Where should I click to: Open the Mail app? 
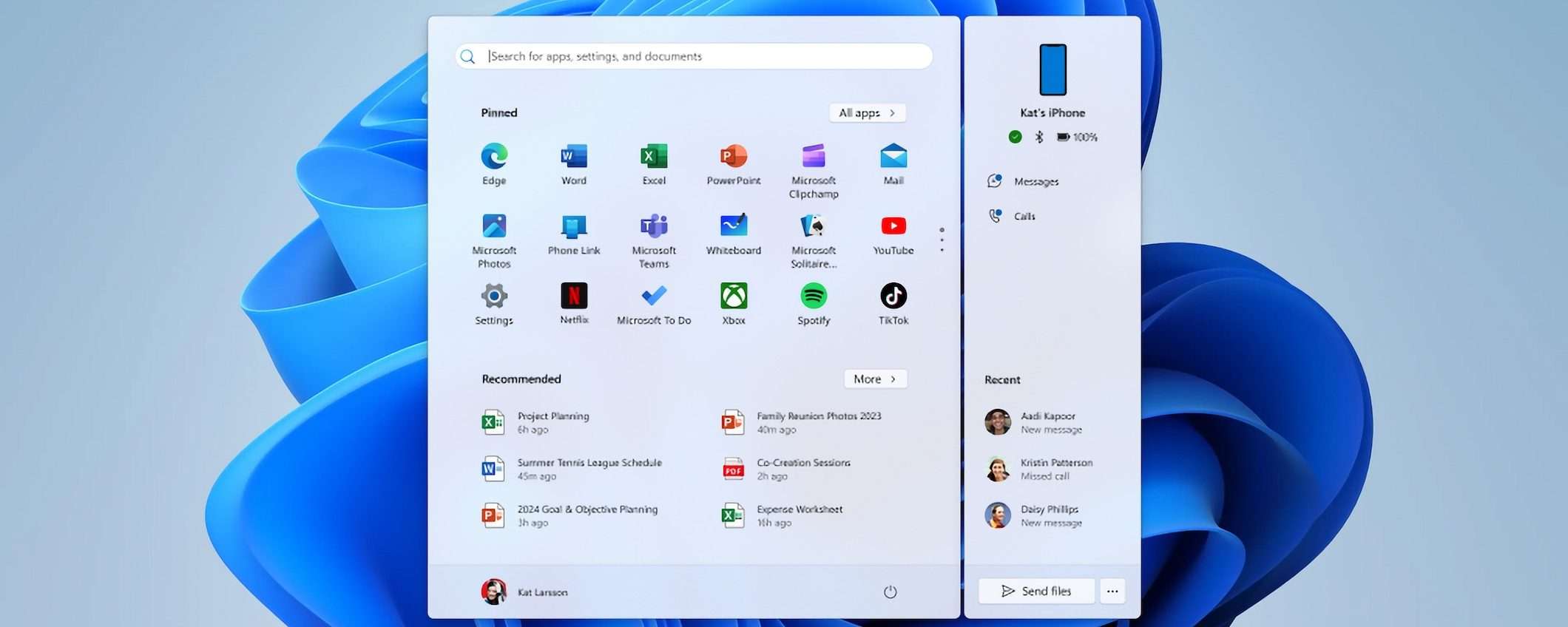pyautogui.click(x=893, y=164)
